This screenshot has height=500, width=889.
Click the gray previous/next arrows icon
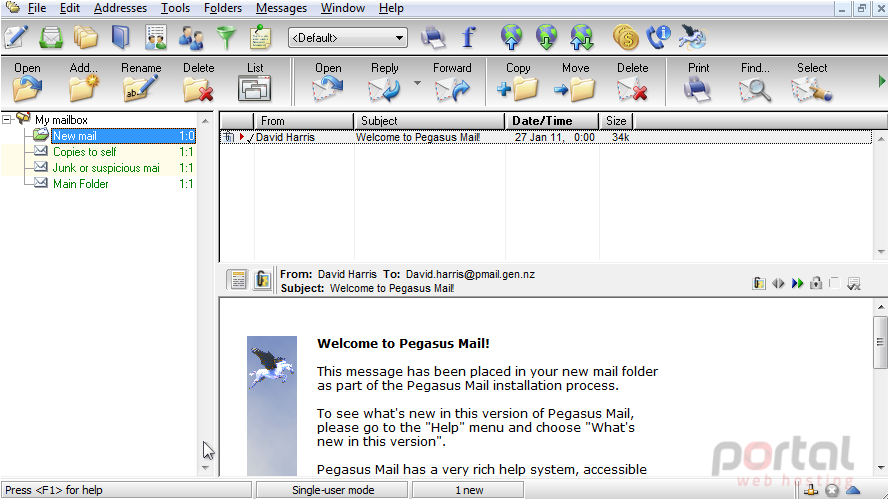coord(778,283)
